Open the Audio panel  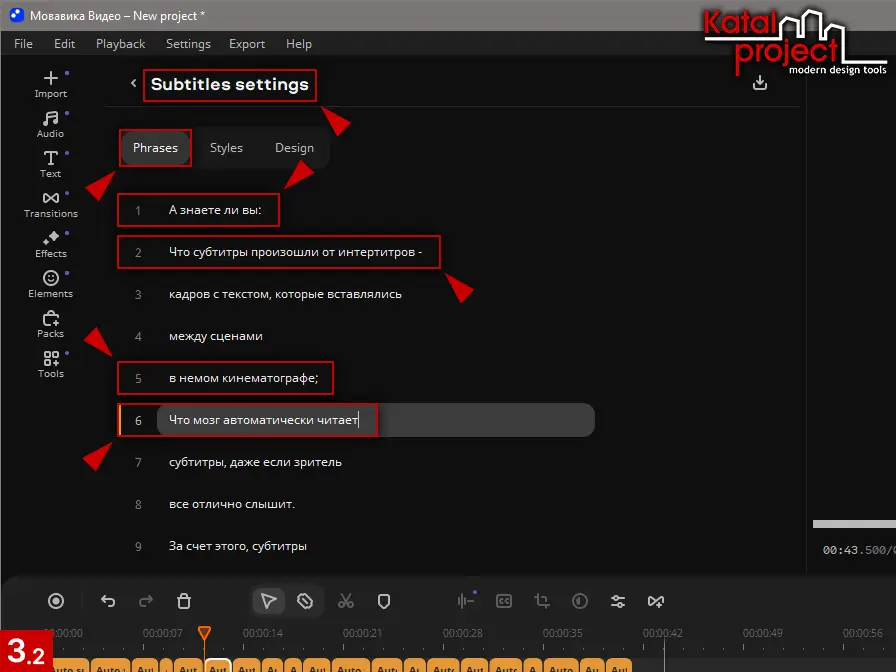coord(50,123)
